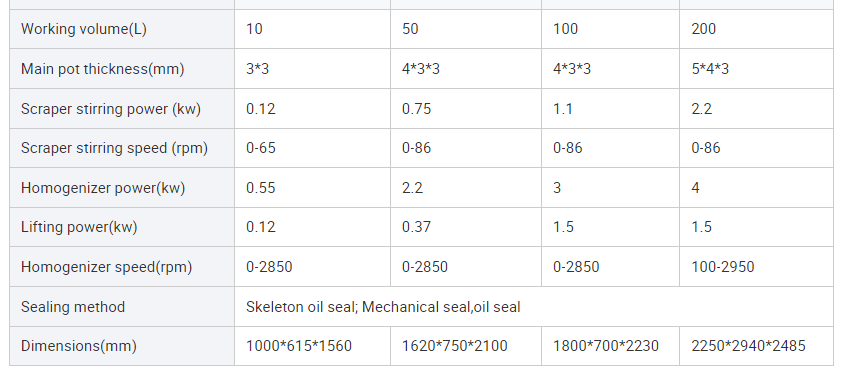Select the 0.37 lifting power value

[417, 227]
